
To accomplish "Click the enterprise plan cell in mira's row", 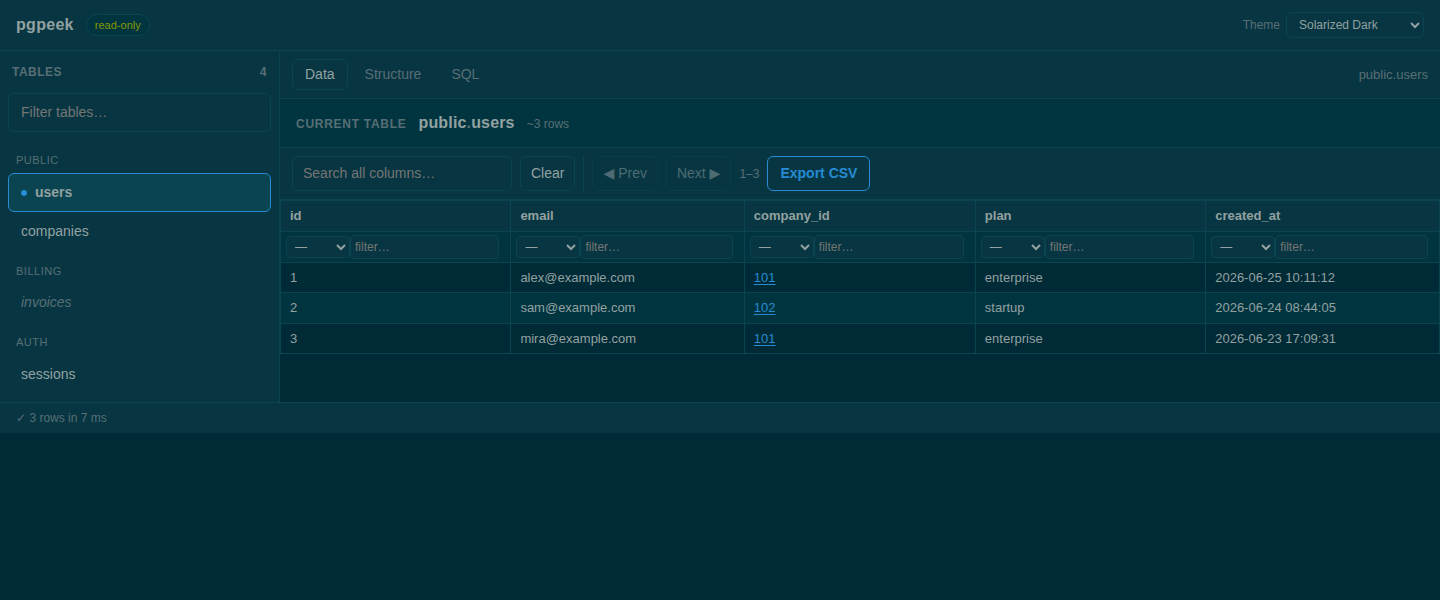I will coord(1090,339).
